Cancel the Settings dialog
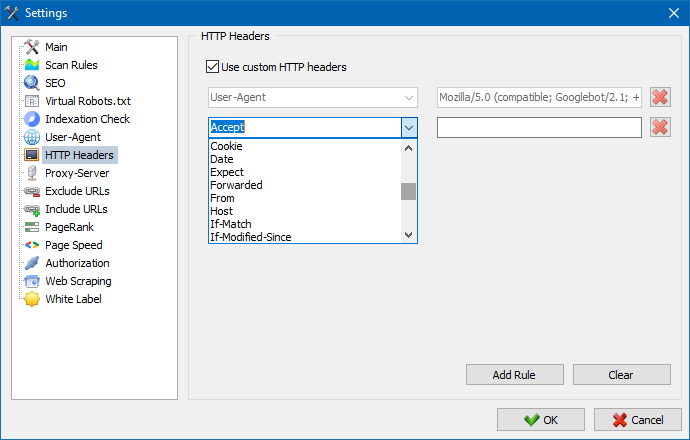The image size is (690, 440). coord(638,420)
